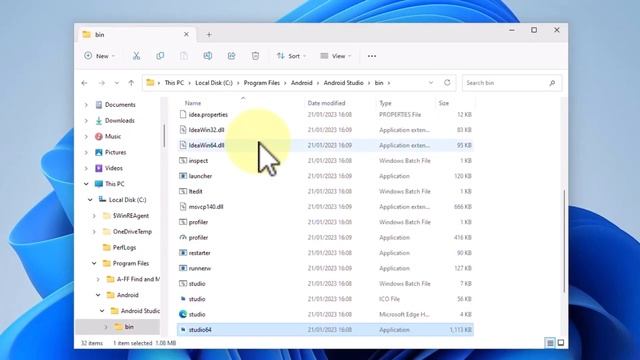Expand the $WinREAgent folder node

(x=94, y=216)
